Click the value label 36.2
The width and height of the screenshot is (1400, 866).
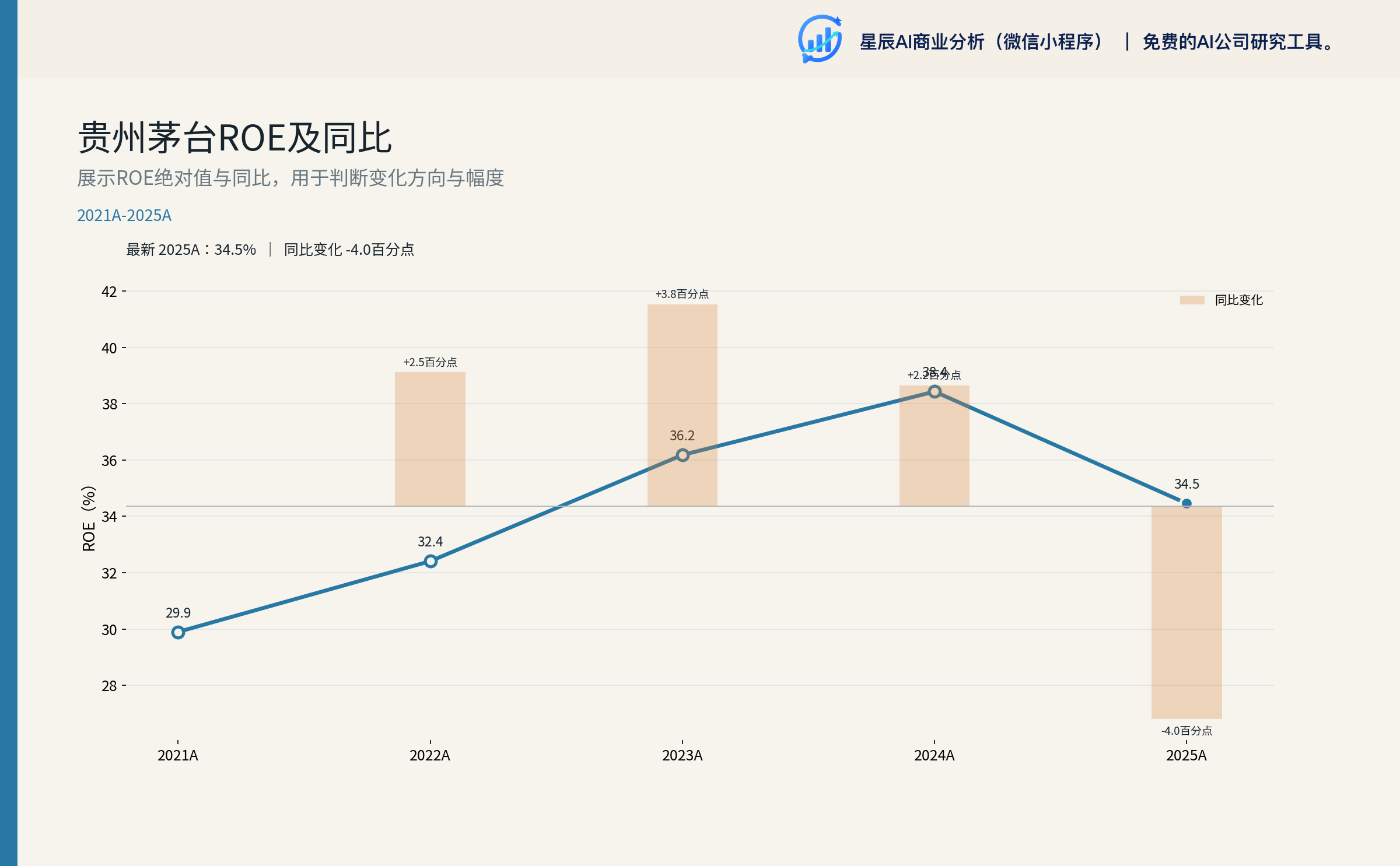click(x=682, y=436)
